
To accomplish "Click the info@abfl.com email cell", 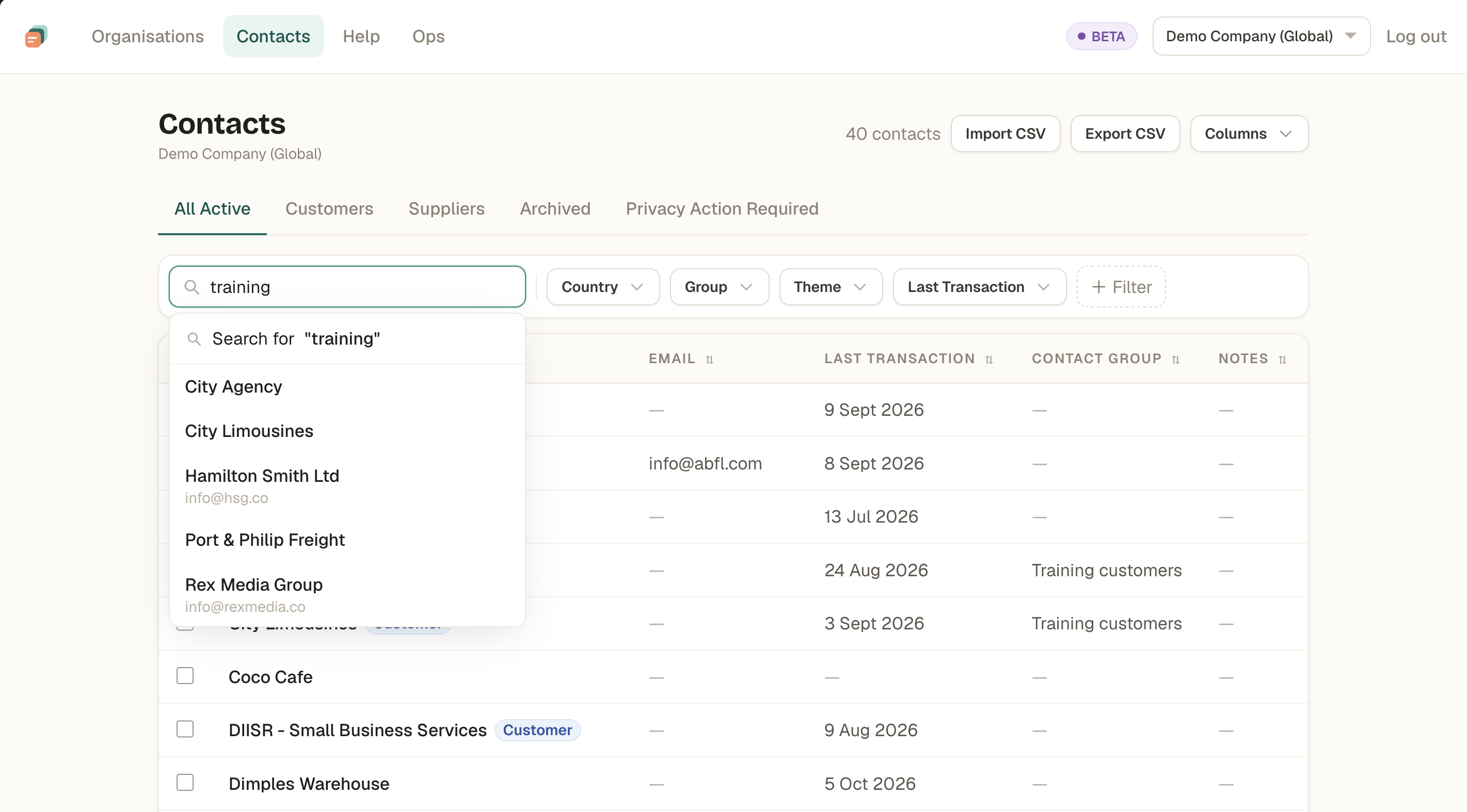I will point(705,463).
